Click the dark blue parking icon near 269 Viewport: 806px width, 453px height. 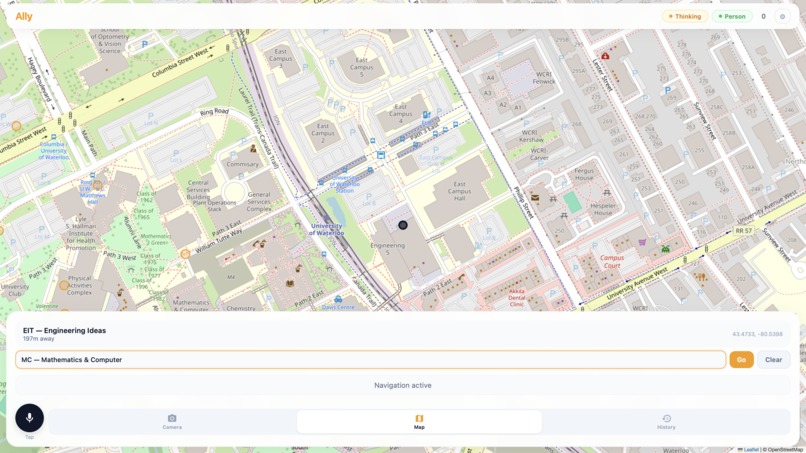[668, 90]
